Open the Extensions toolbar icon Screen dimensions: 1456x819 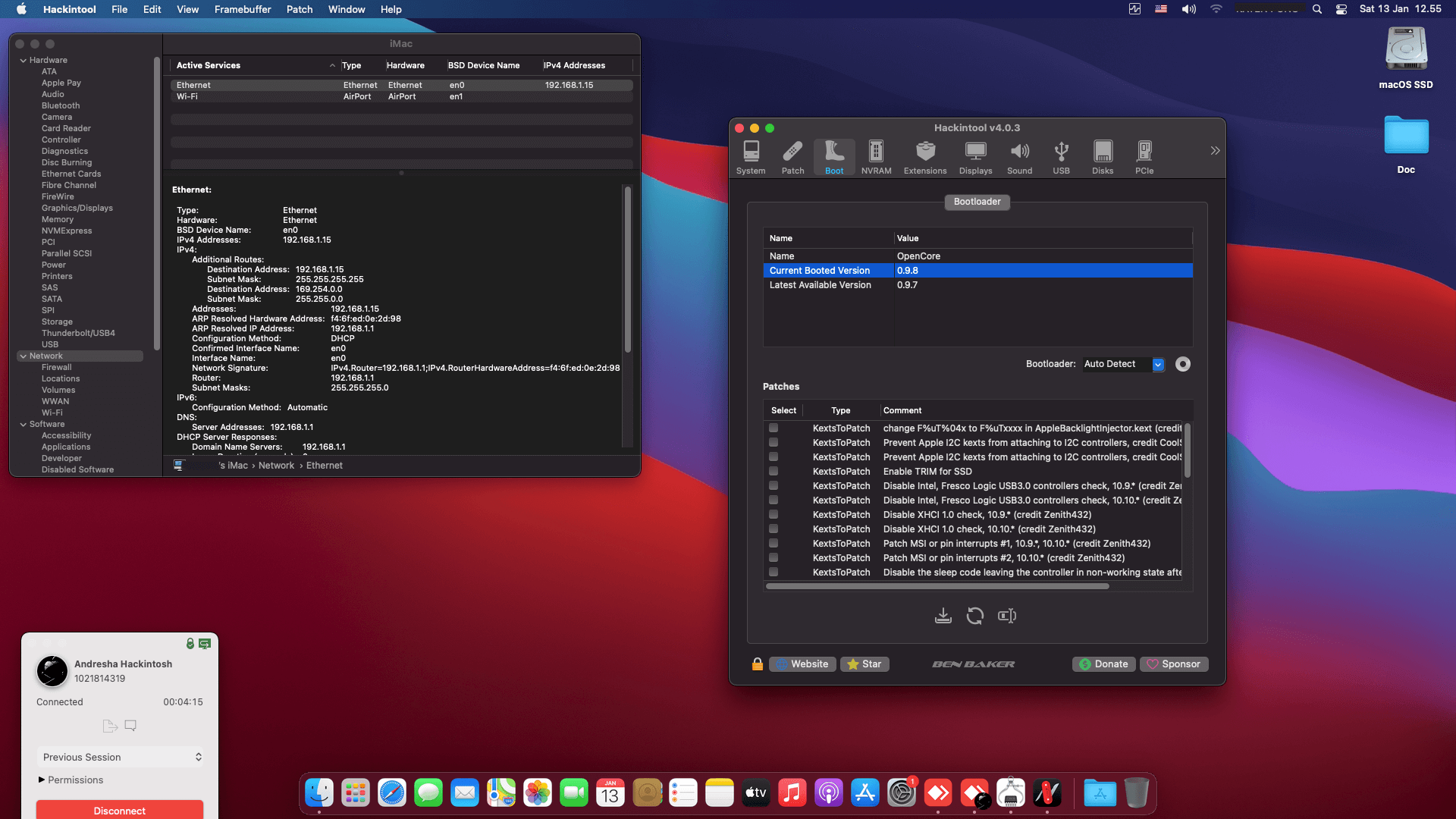pyautogui.click(x=925, y=158)
